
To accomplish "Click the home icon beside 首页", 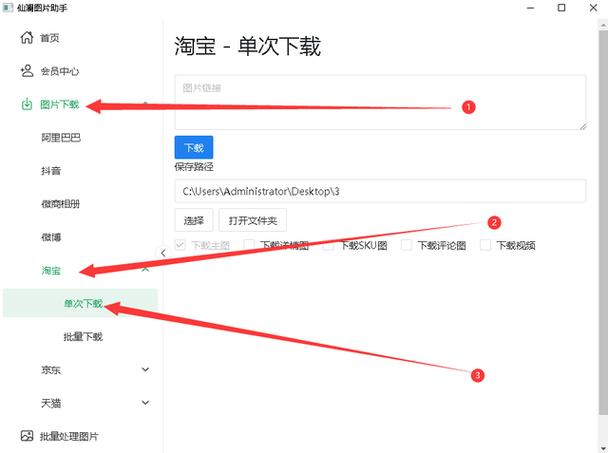I will (x=27, y=38).
